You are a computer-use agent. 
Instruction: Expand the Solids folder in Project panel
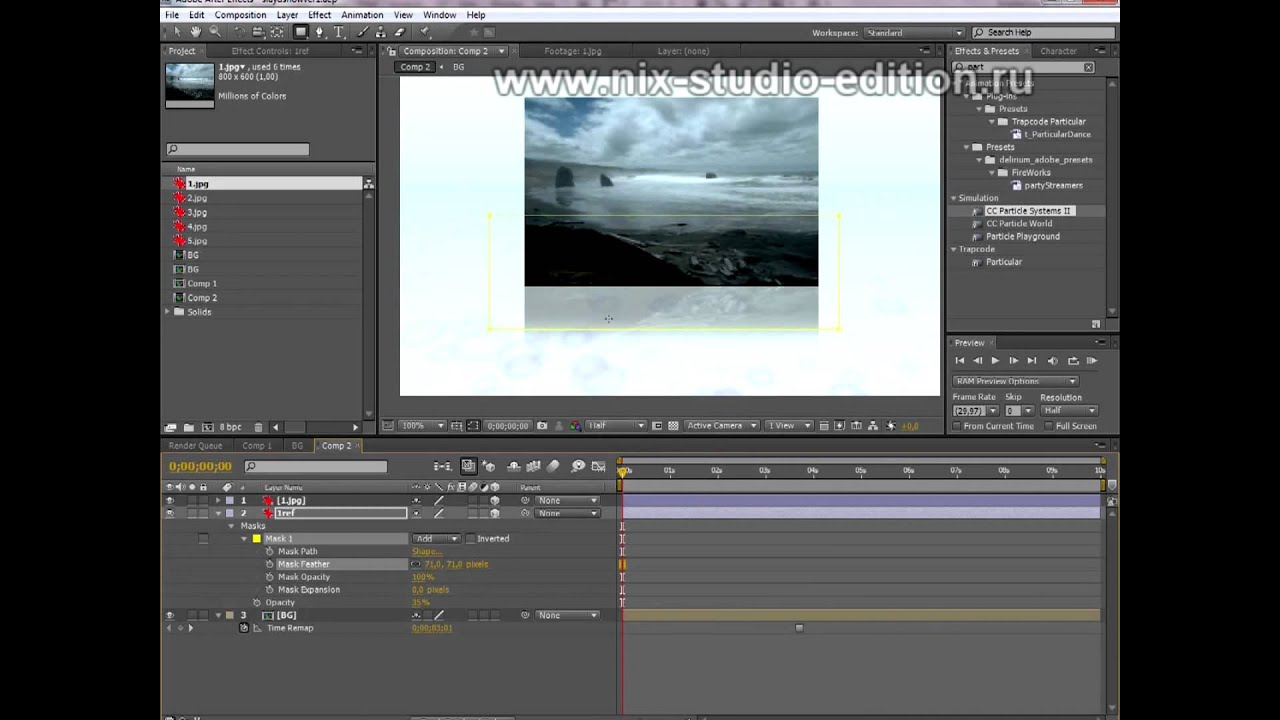pos(167,312)
